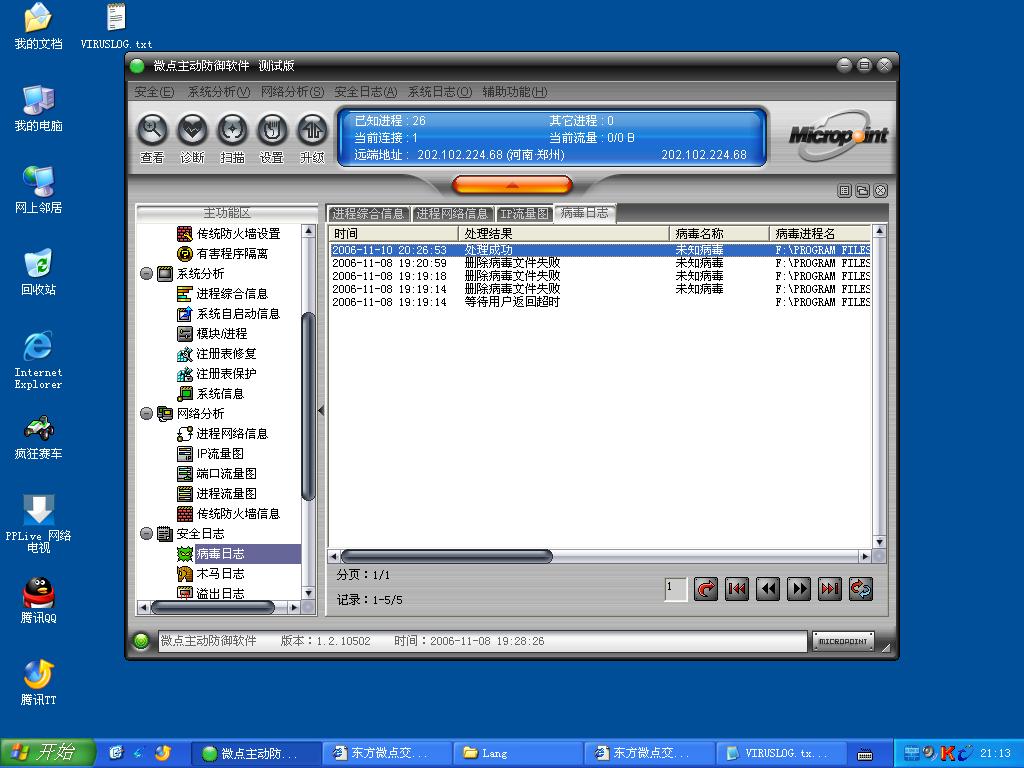Screen dimensions: 1024x768
Task: Select 传统防火墙设置 in the function tree
Action: [229, 234]
